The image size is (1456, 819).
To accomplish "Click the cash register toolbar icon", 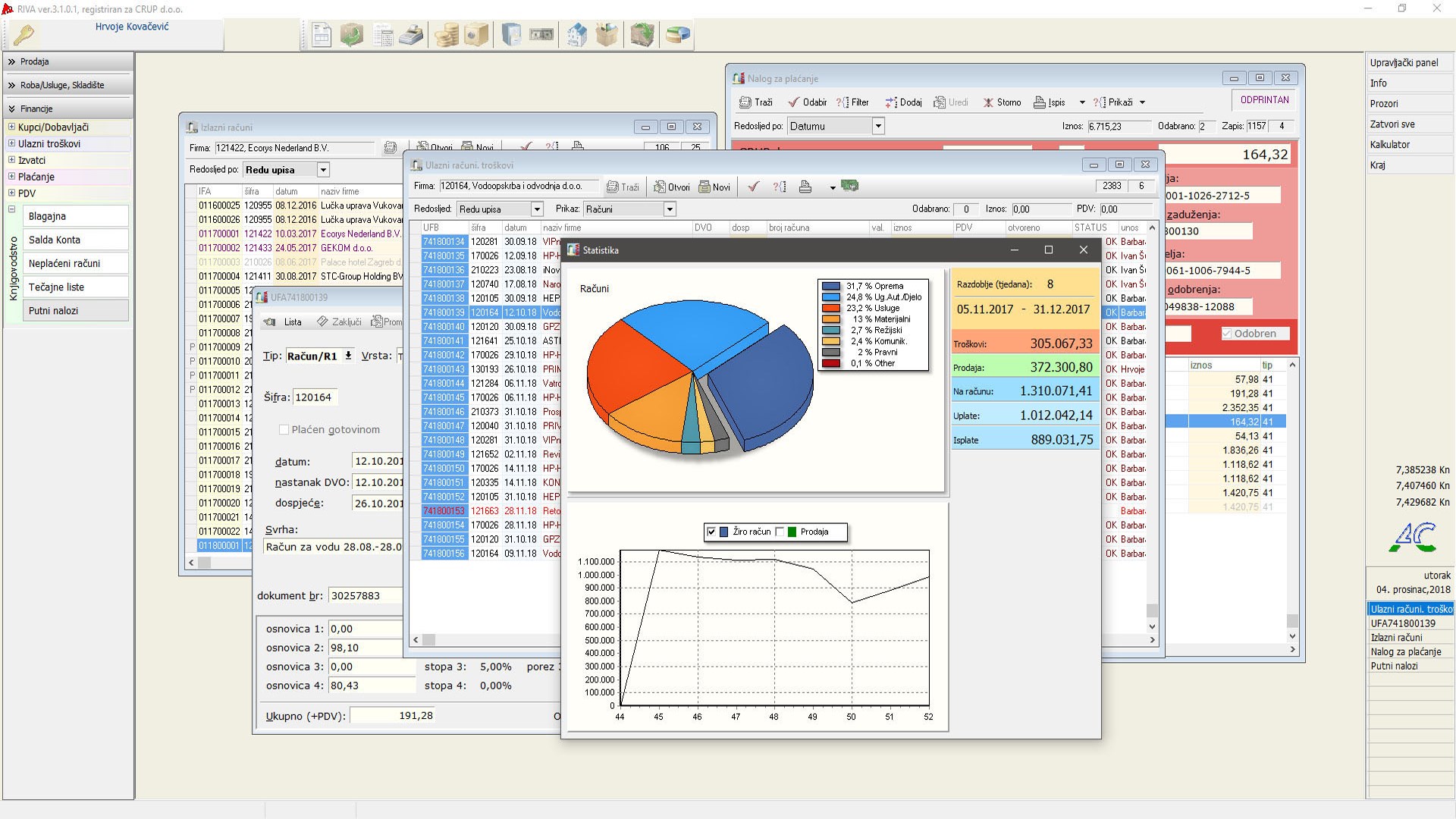I will tap(411, 35).
